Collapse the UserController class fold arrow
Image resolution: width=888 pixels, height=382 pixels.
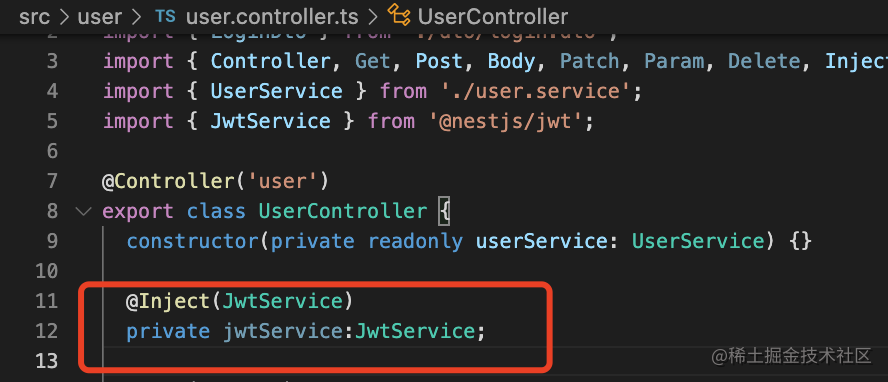[83, 211]
